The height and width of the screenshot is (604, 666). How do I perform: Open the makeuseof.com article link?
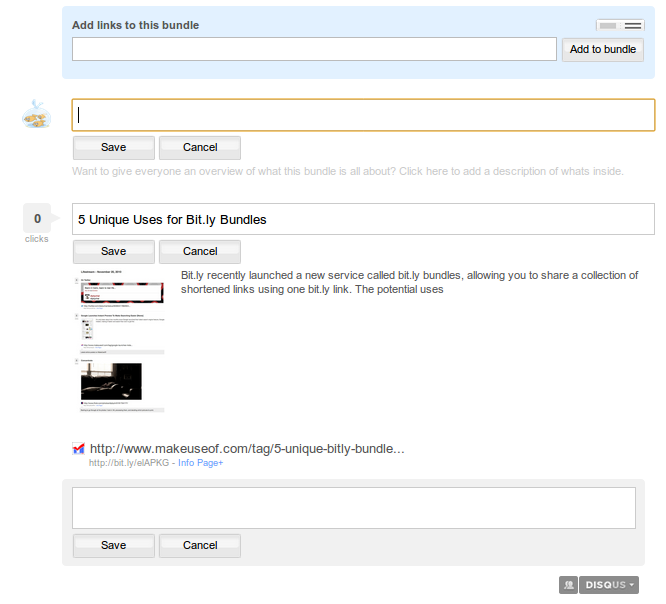[x=247, y=448]
